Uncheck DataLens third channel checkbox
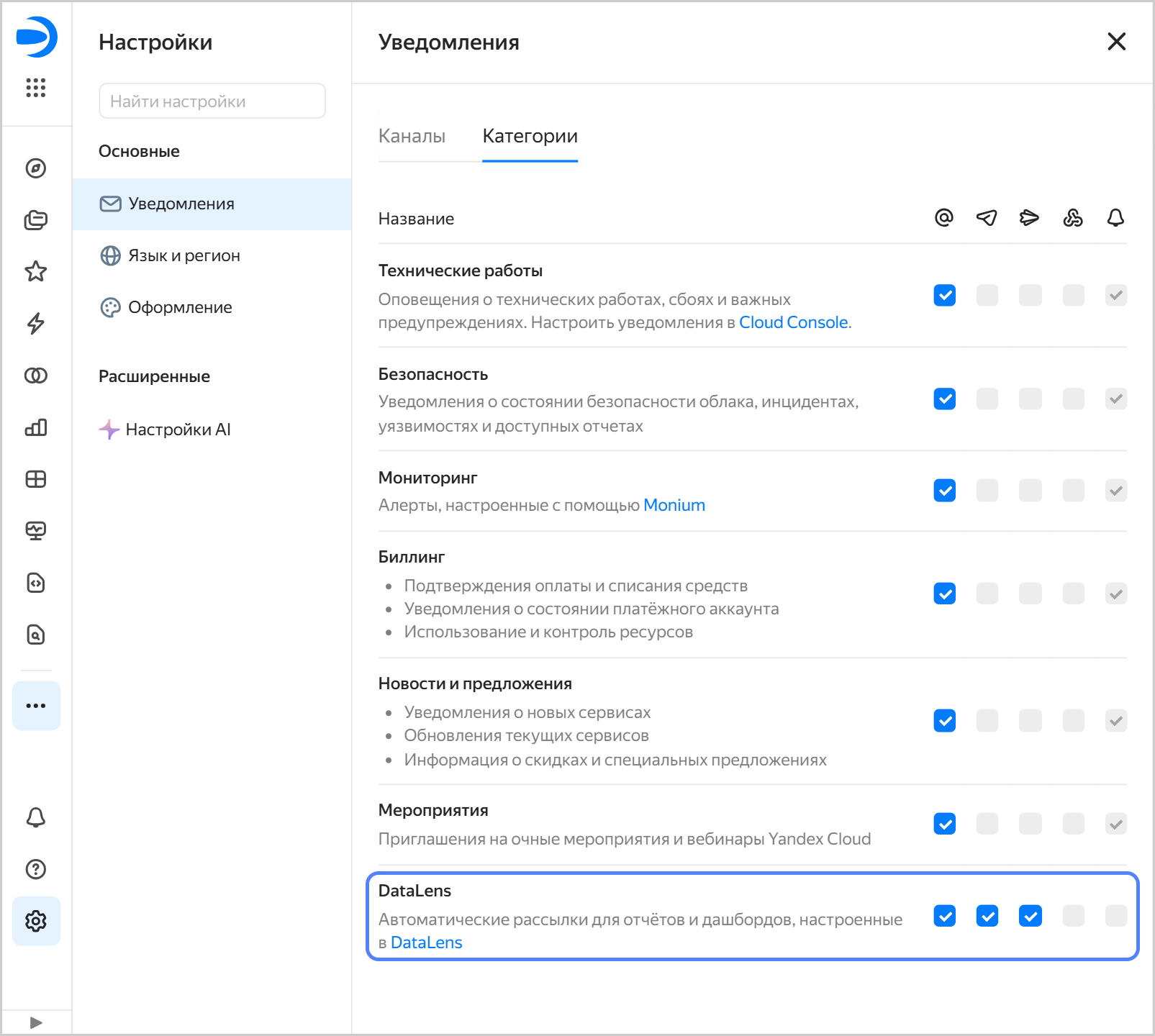This screenshot has width=1155, height=1036. (1031, 917)
